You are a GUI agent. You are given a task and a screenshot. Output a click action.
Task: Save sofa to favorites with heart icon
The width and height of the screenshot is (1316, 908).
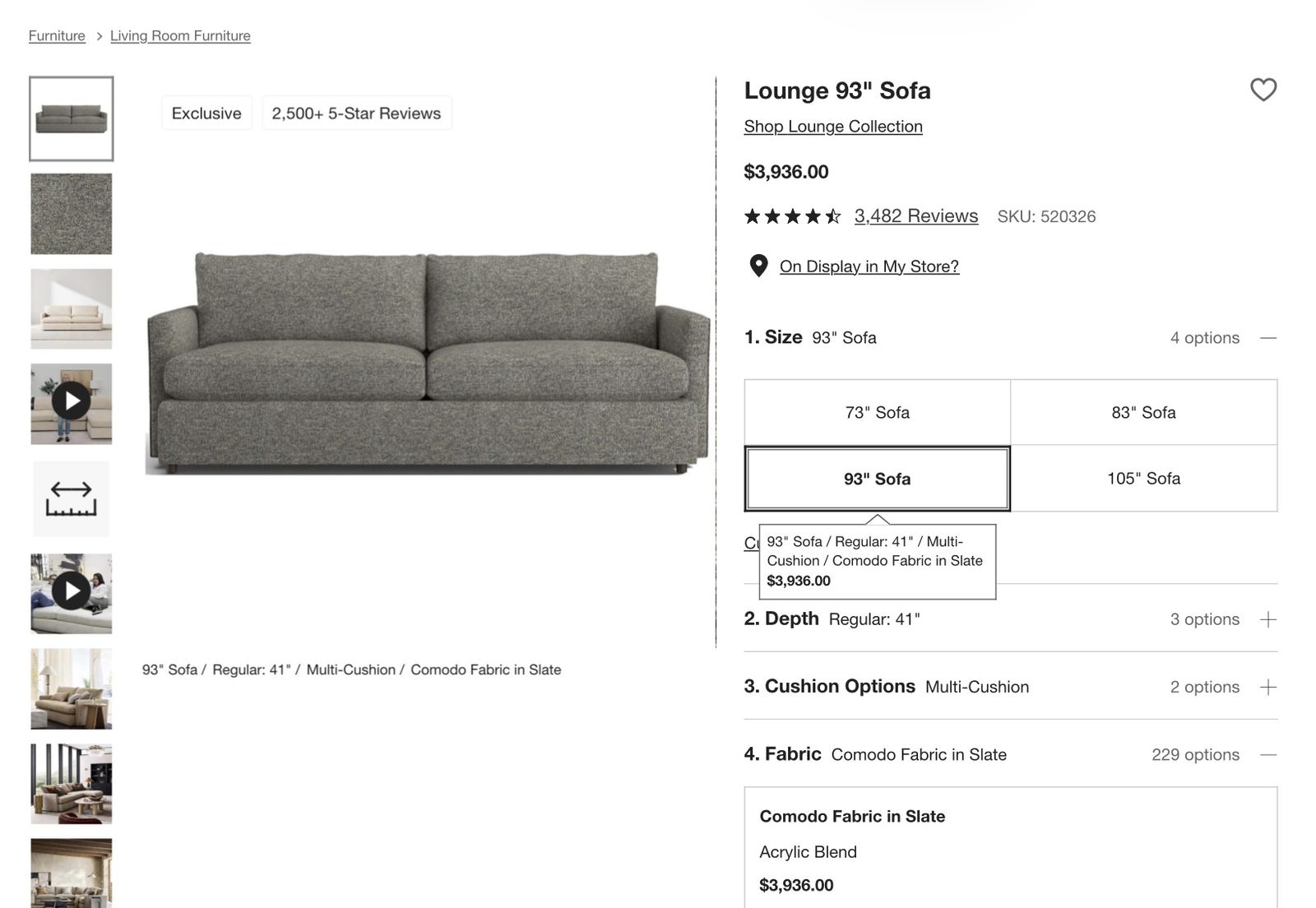click(x=1263, y=90)
